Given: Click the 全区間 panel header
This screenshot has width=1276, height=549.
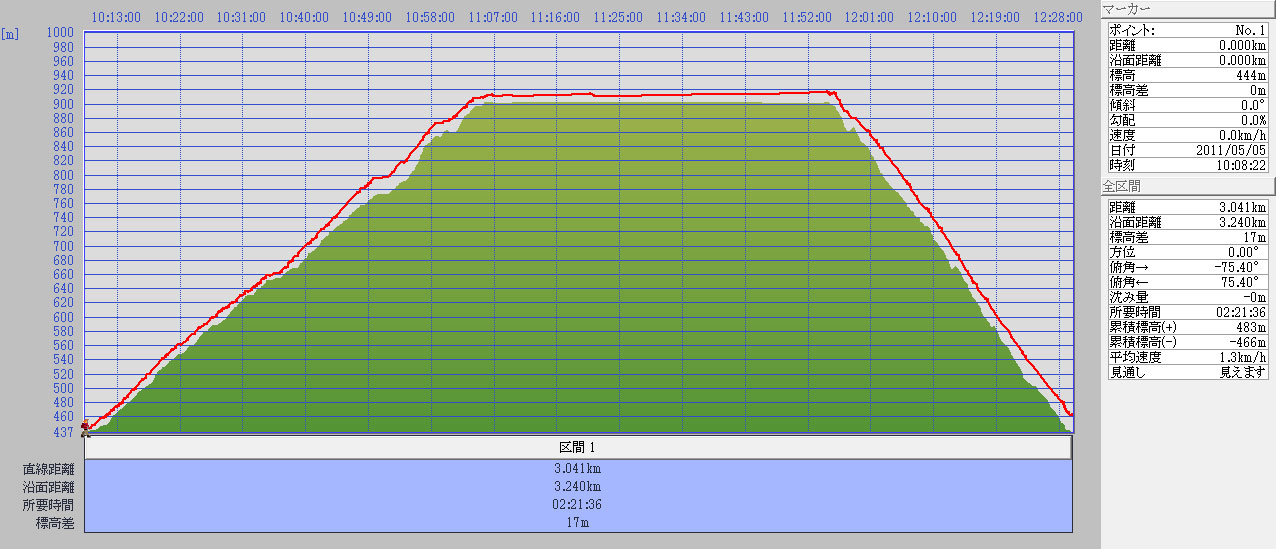Looking at the screenshot, I should click(x=1186, y=186).
